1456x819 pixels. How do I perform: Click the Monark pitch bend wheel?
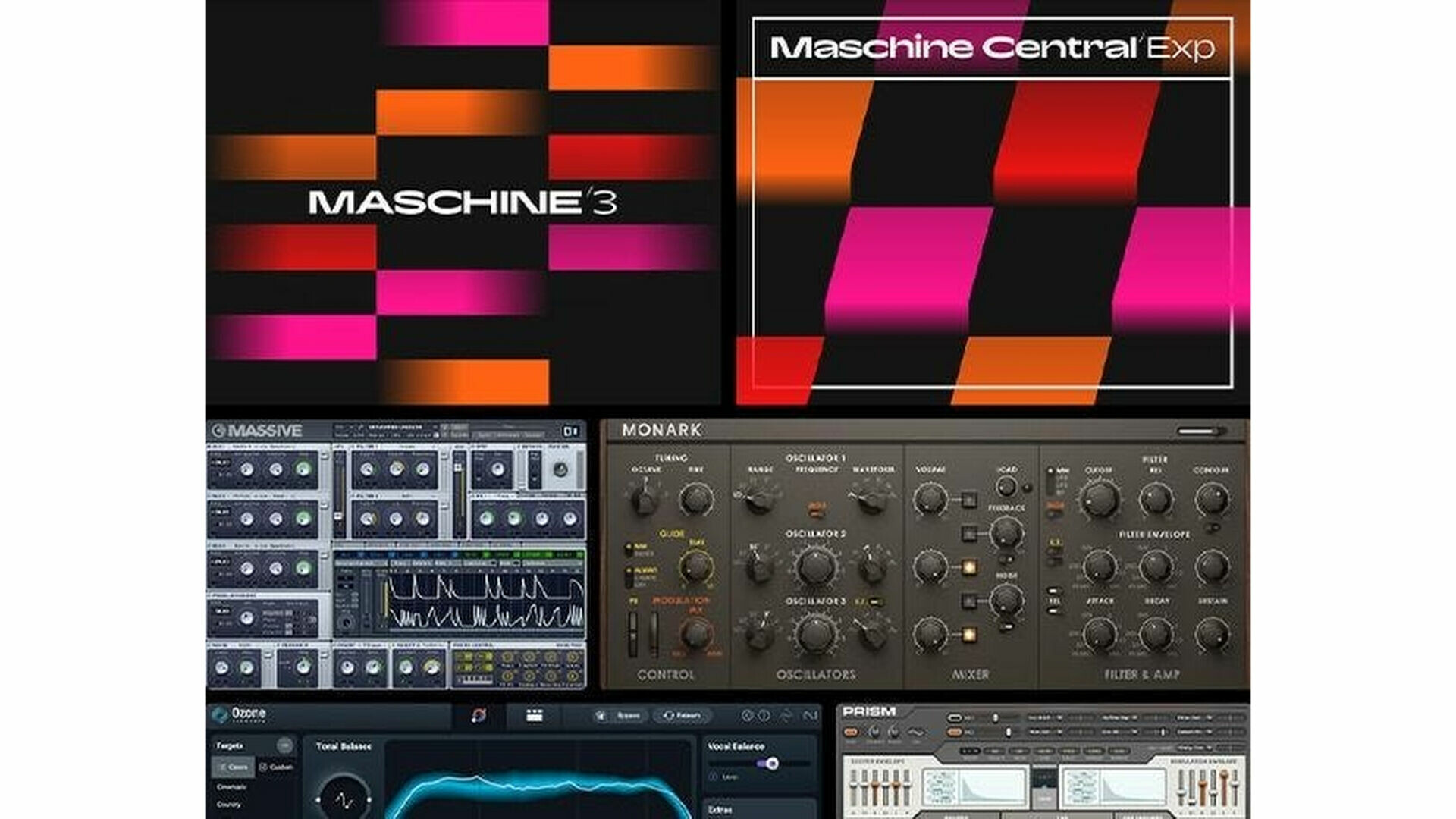(x=633, y=633)
